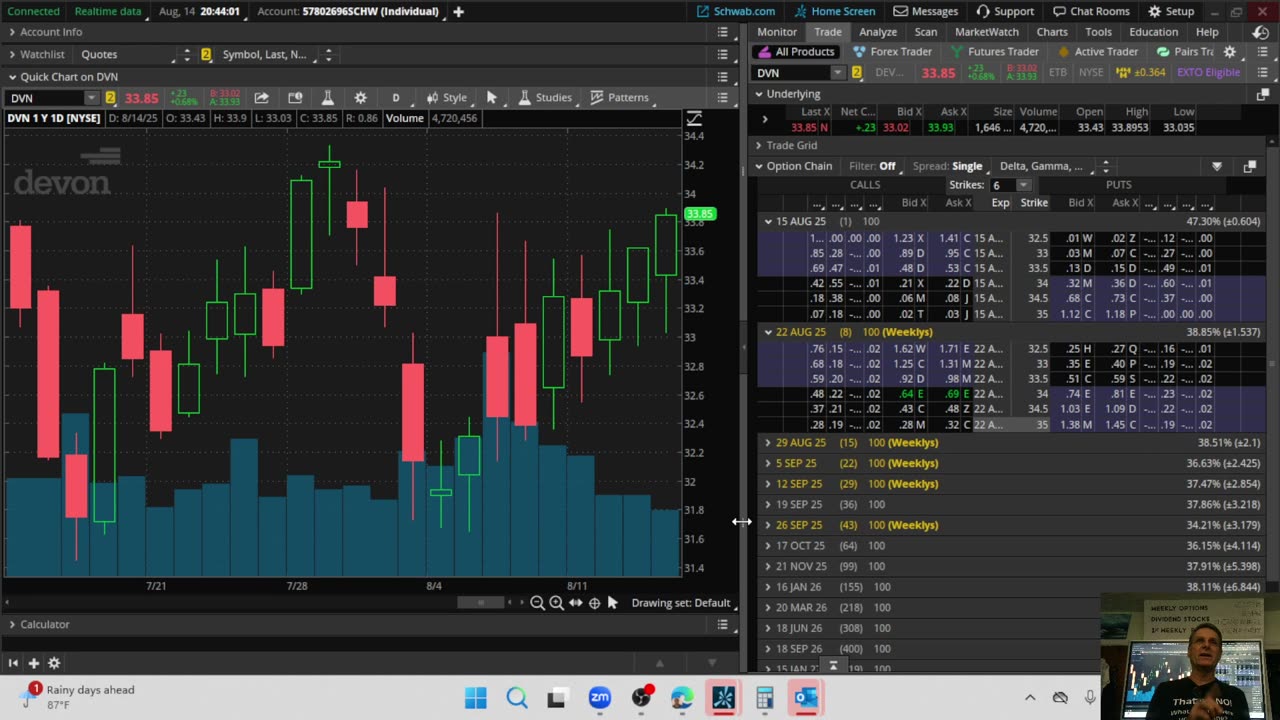
Task: Expand the Calculator panel
Action: coord(12,624)
